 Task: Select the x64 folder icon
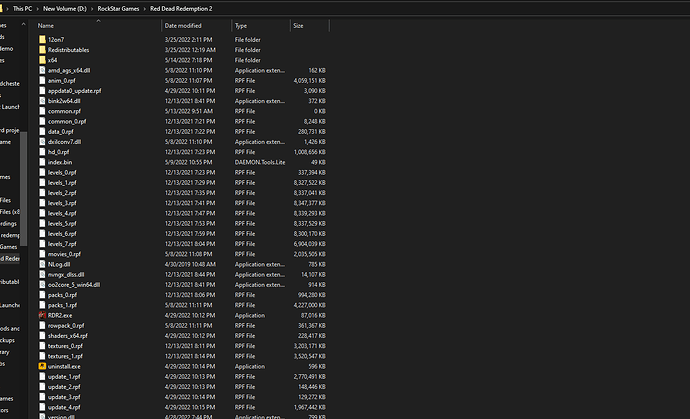pyautogui.click(x=42, y=60)
